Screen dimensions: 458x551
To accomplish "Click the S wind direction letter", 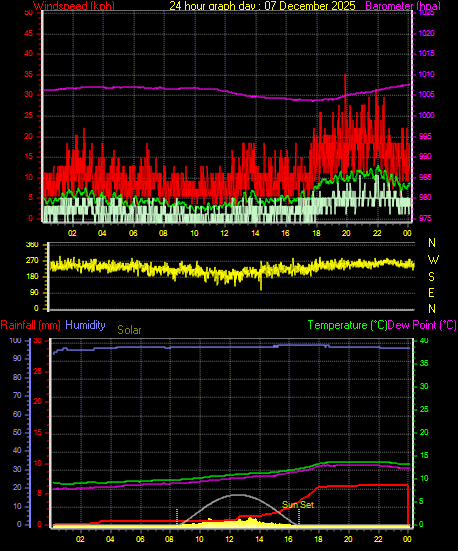I will (432, 277).
